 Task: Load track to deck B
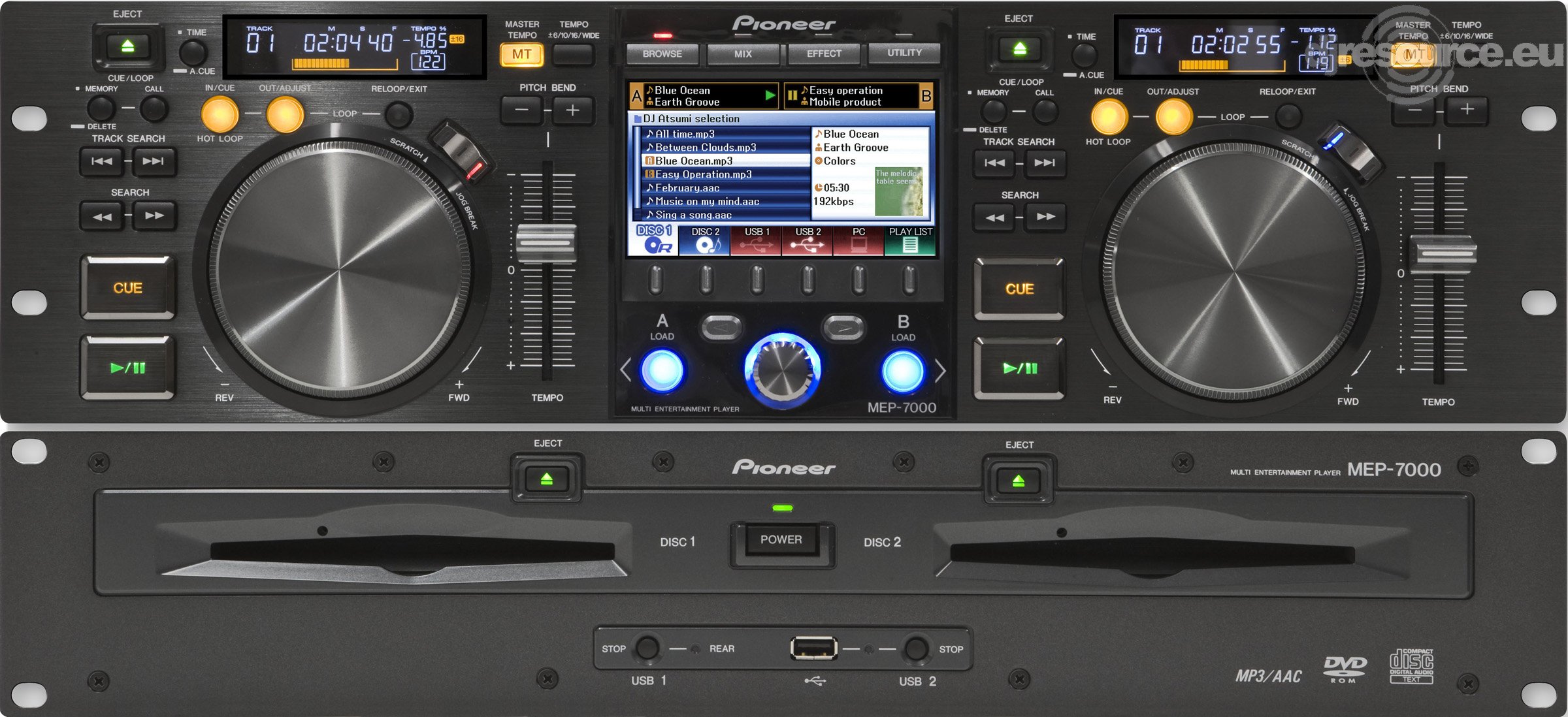pyautogui.click(x=903, y=371)
